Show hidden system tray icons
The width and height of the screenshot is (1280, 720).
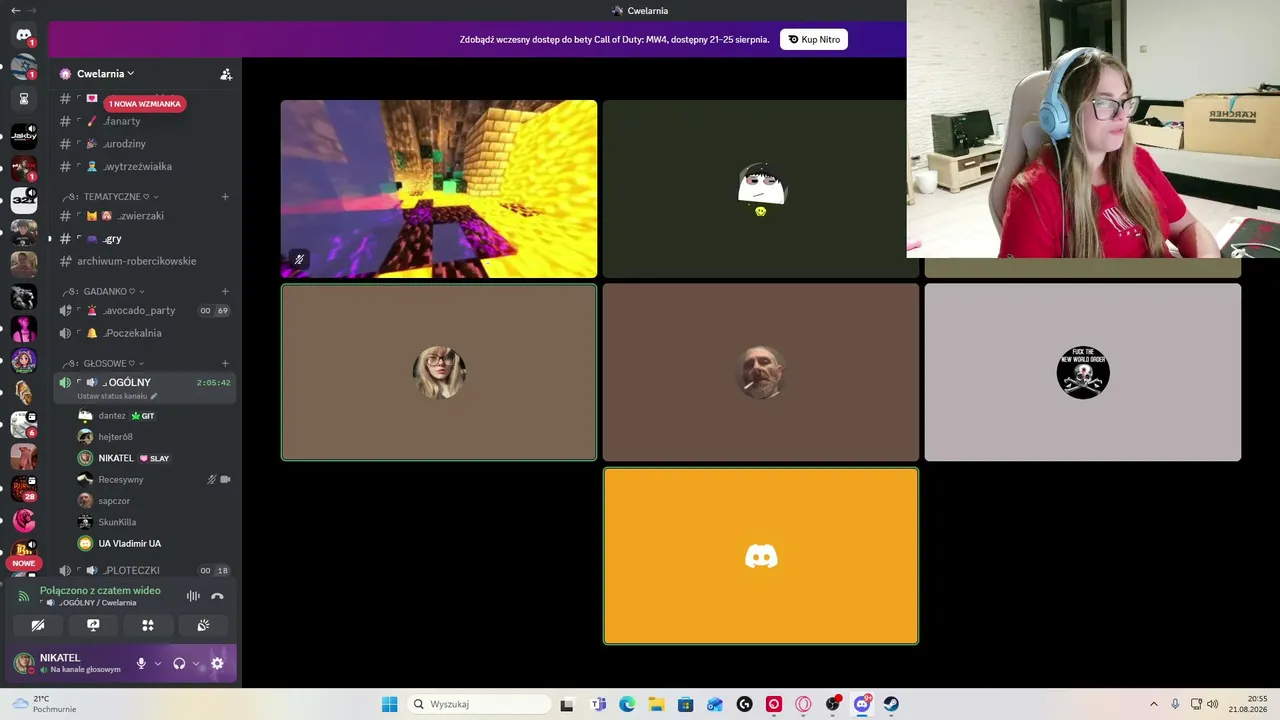coord(1153,704)
